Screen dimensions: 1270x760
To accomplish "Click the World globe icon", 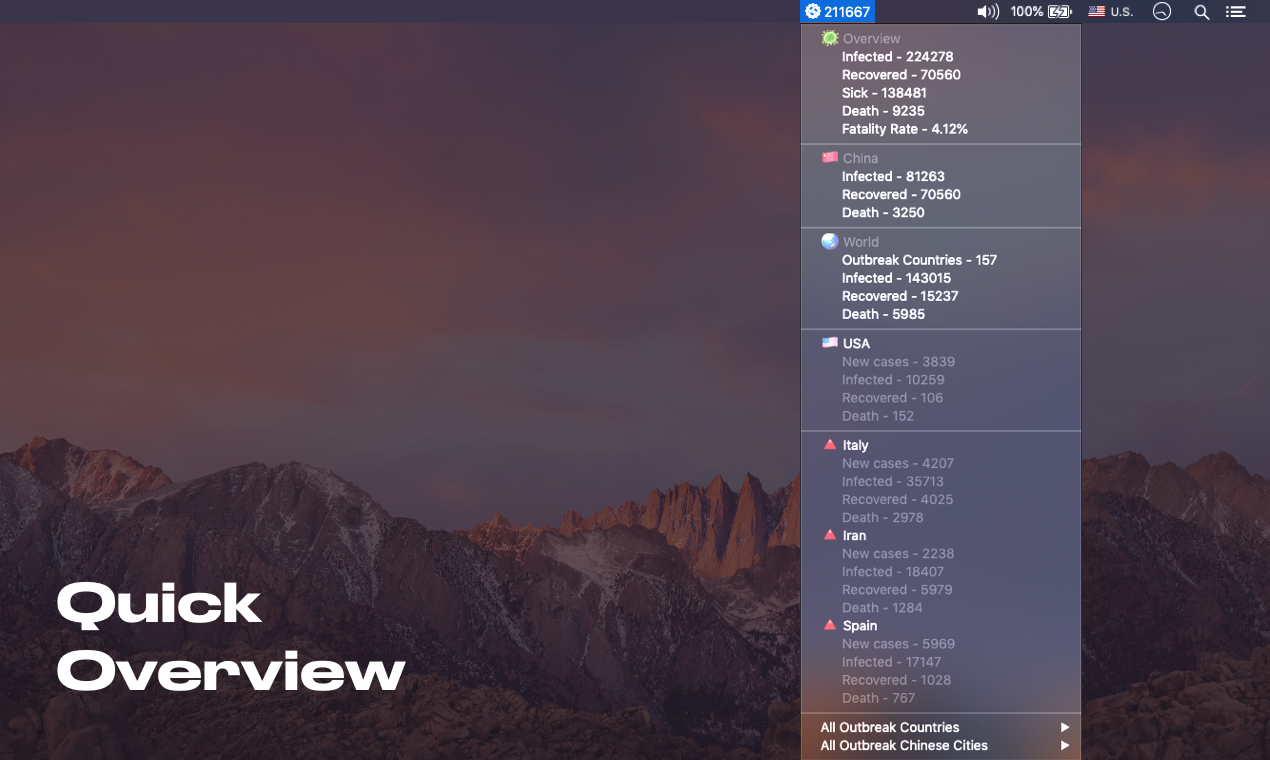I will (830, 241).
